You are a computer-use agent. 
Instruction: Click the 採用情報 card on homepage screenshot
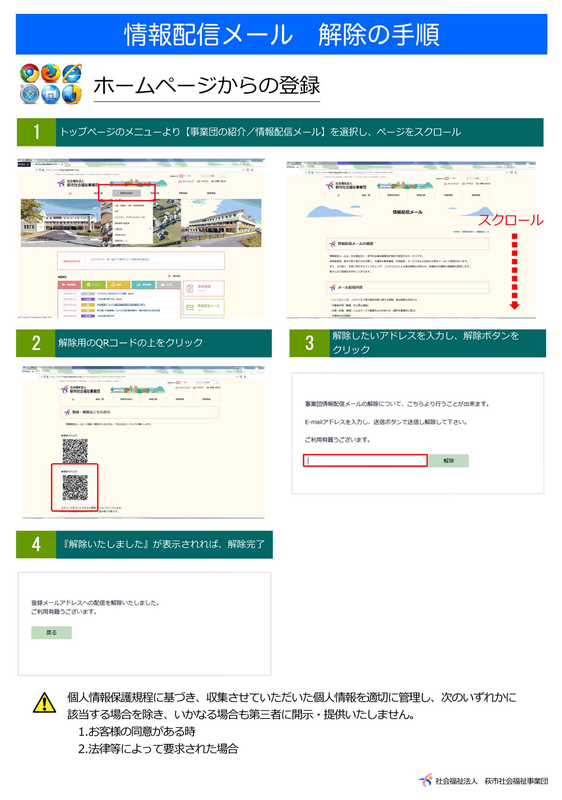click(203, 289)
